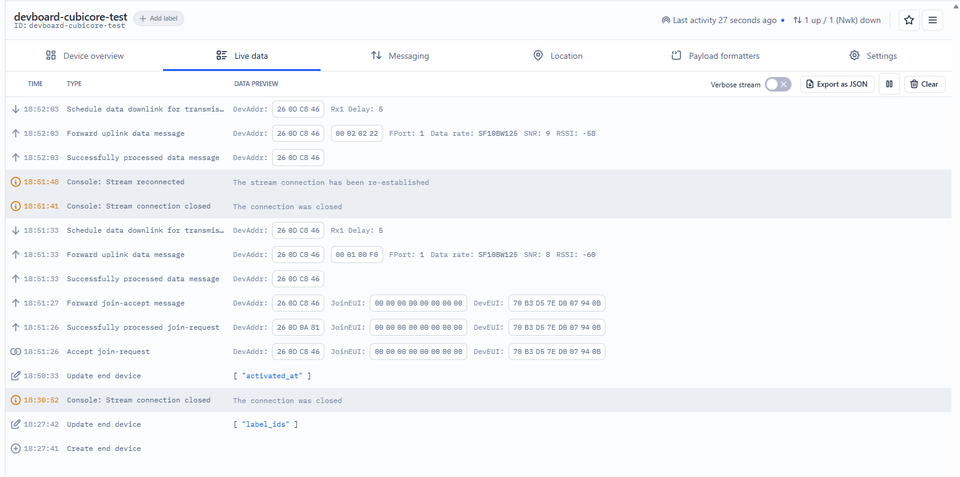This screenshot has height=477, width=960.
Task: Click the link icon for Accept join-request
Action: (16, 351)
